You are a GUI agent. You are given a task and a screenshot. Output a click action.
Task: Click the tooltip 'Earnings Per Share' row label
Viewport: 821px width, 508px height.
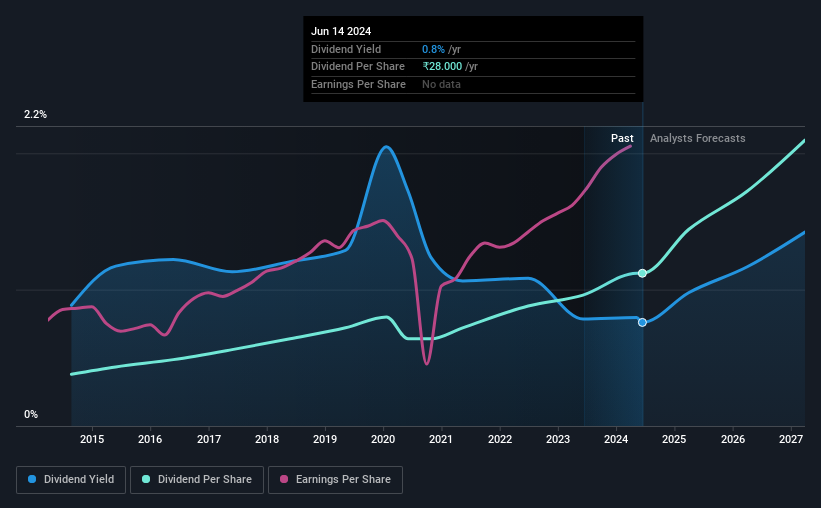[x=358, y=84]
